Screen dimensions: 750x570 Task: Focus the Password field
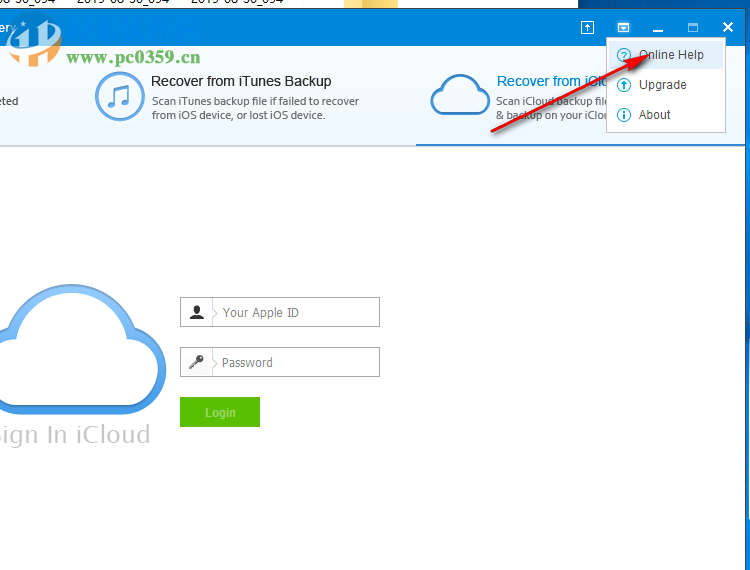click(280, 362)
